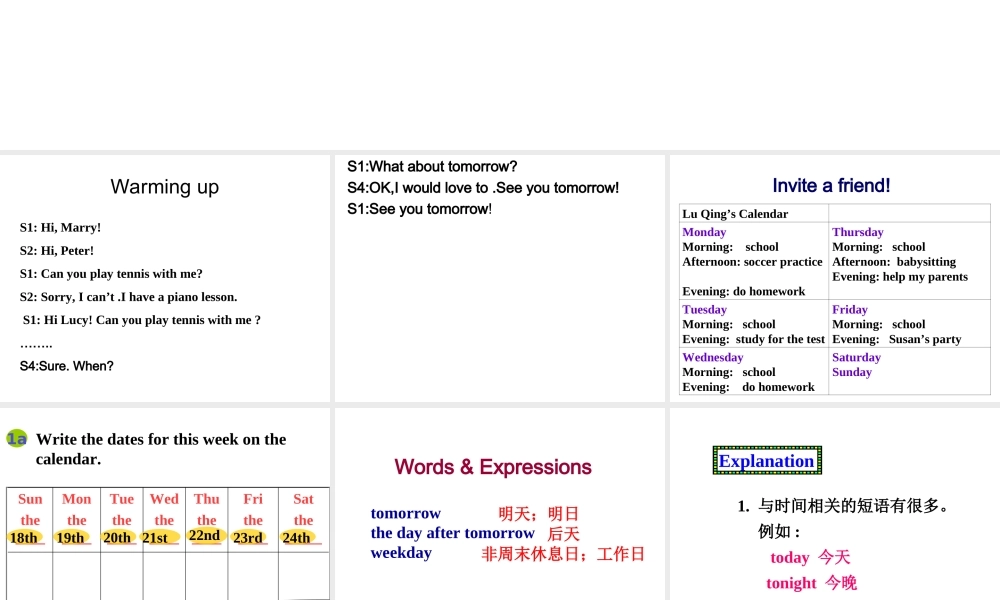This screenshot has width=1000, height=600.
Task: Click the Friday cell with Susan's party
Action: (909, 324)
